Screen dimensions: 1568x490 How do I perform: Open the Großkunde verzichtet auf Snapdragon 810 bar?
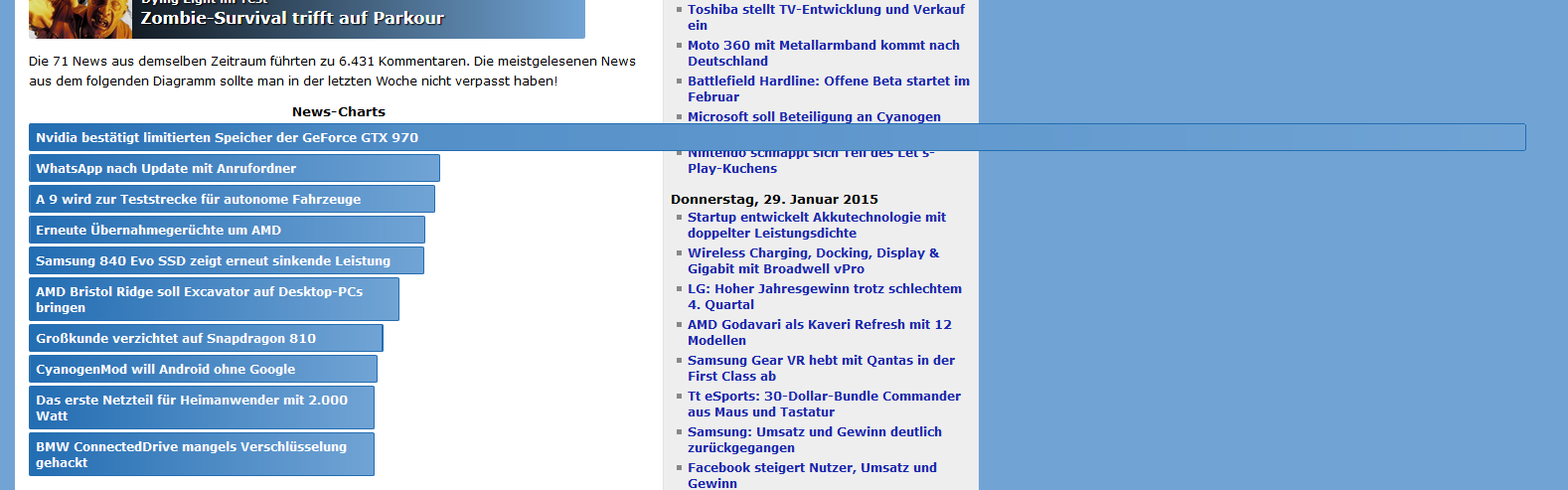tap(206, 338)
